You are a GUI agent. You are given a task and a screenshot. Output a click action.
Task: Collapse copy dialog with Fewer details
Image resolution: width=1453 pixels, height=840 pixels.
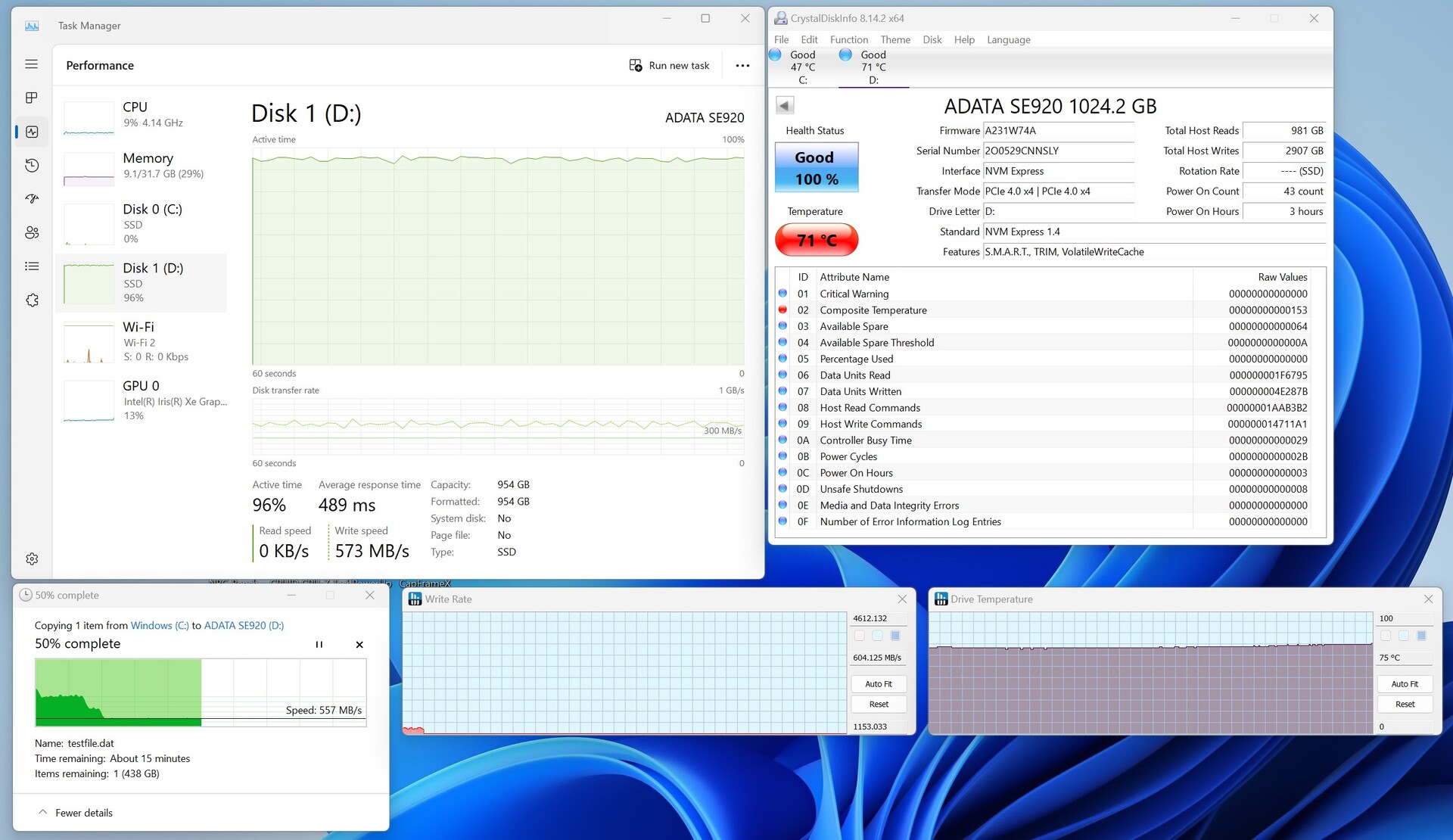(x=75, y=813)
